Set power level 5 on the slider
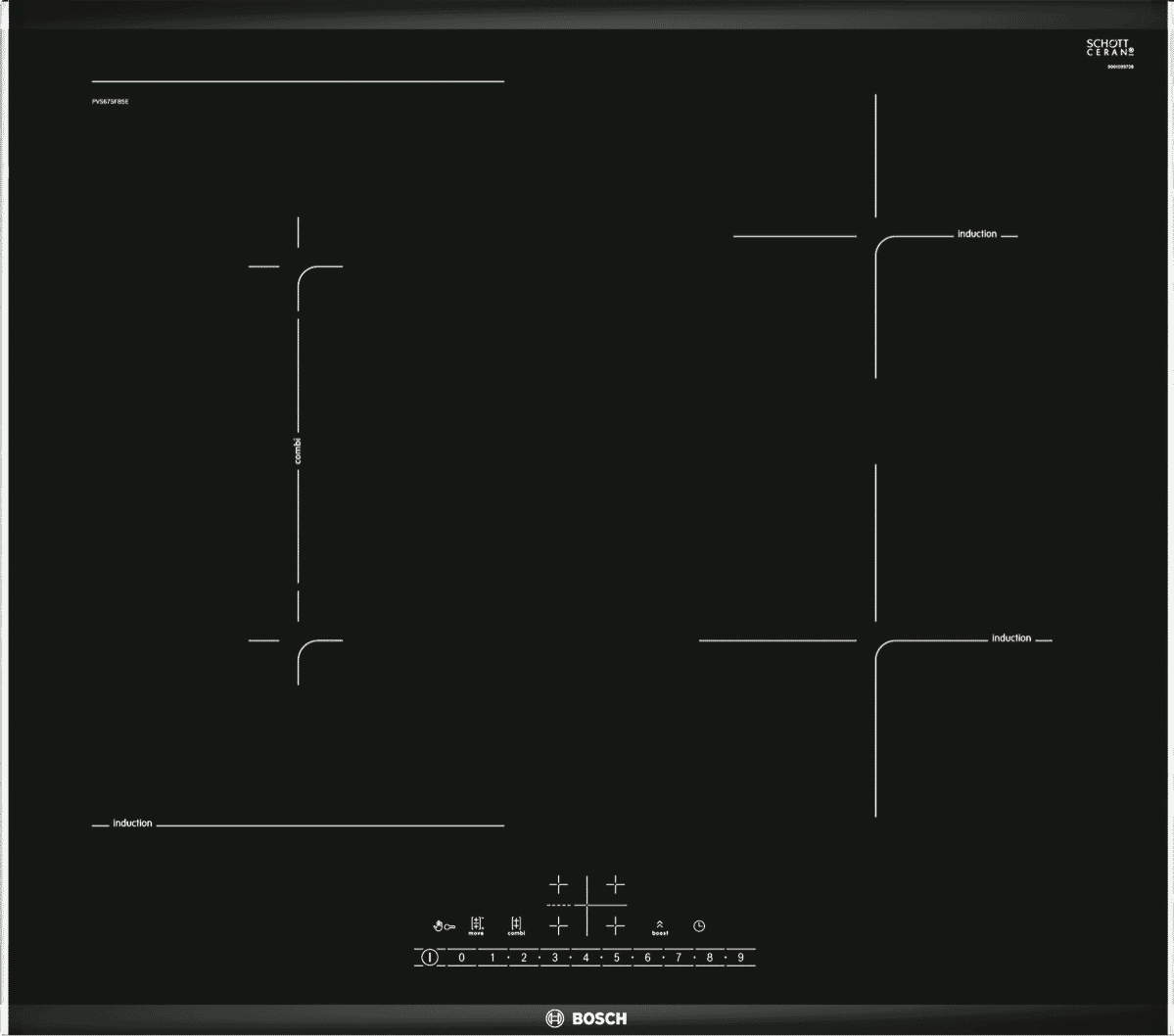Image resolution: width=1174 pixels, height=1036 pixels. pos(617,957)
